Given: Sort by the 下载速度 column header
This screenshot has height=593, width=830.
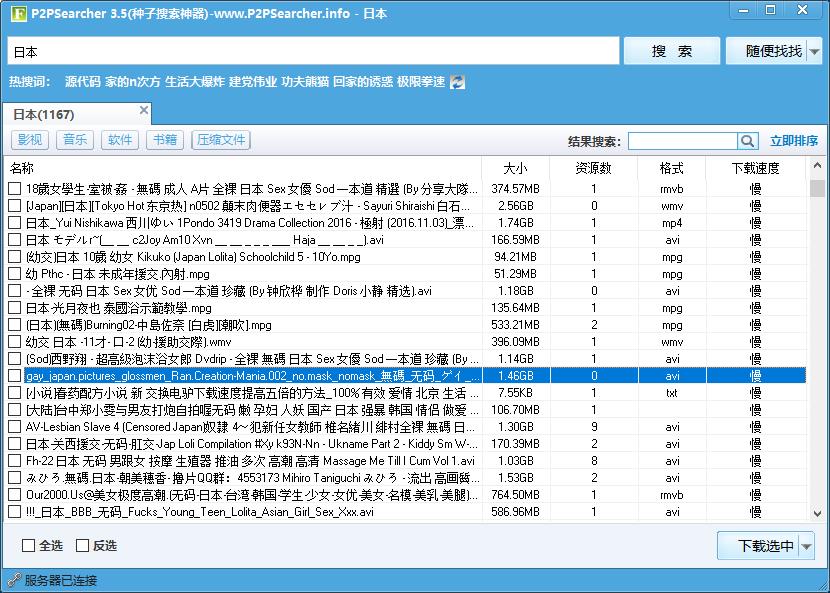Looking at the screenshot, I should tap(755, 168).
